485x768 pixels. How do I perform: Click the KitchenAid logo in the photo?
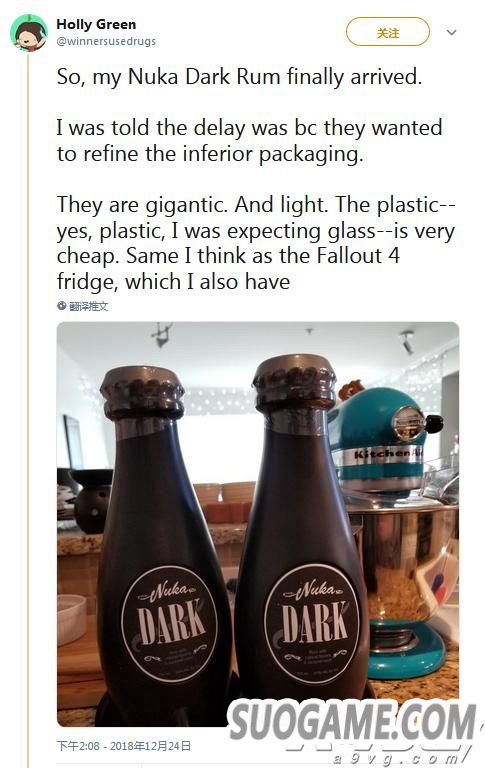388,454
